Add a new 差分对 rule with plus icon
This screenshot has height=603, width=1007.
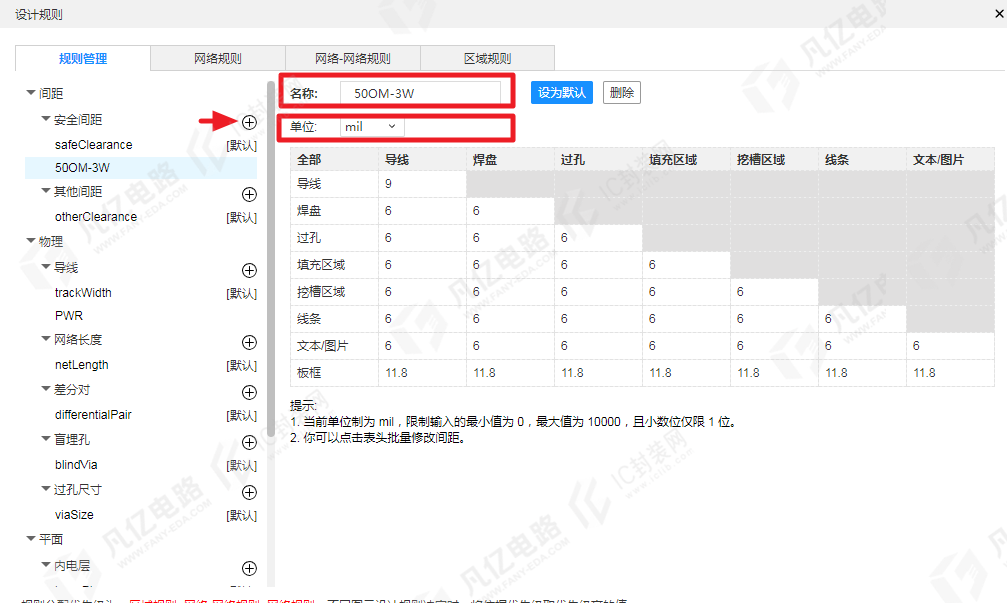[x=249, y=392]
